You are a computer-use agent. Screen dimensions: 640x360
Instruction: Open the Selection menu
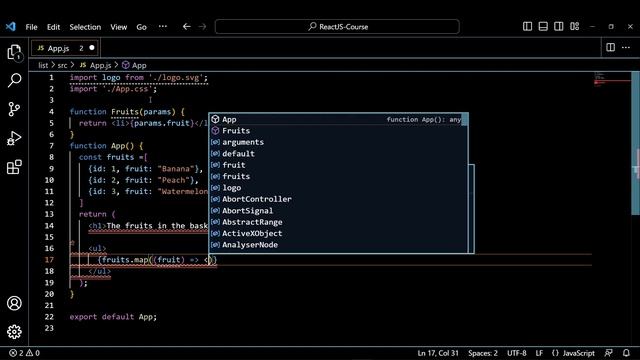pos(85,27)
